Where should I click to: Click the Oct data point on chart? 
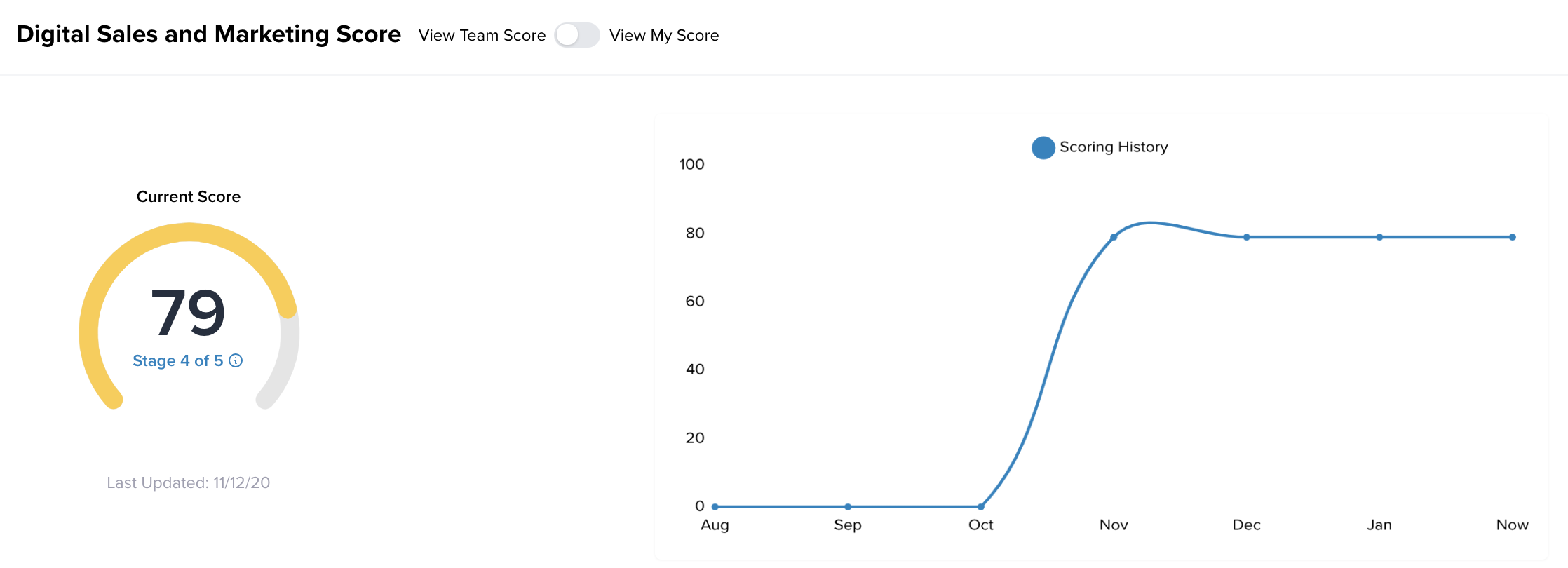(x=980, y=506)
